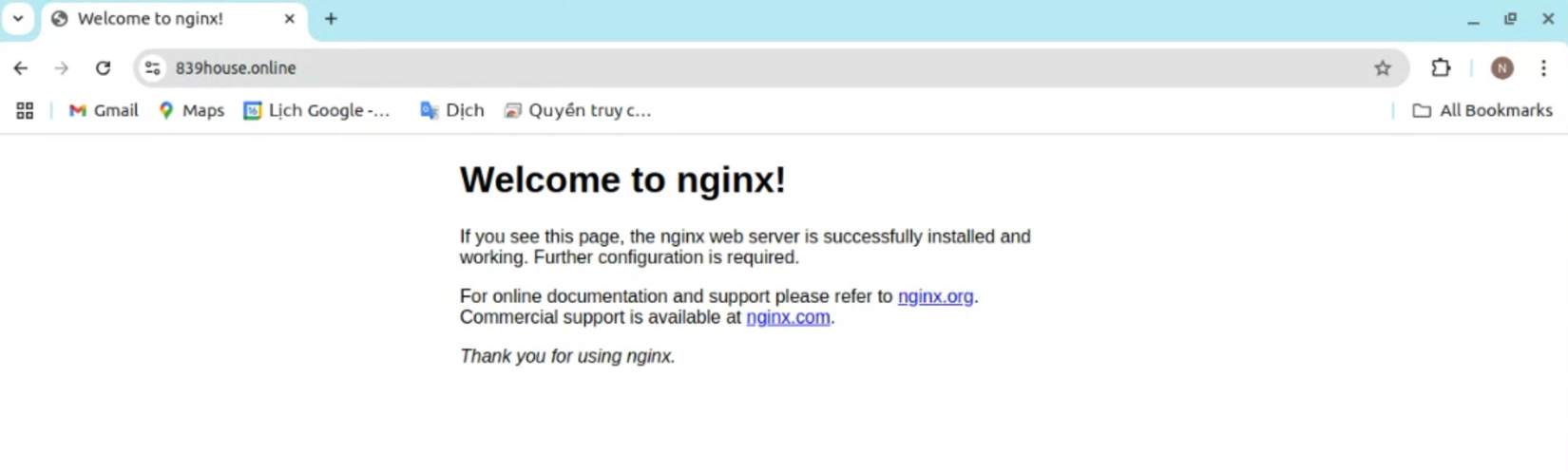Click the Welcome to nginx! heading
1568x472 pixels.
[x=622, y=179]
